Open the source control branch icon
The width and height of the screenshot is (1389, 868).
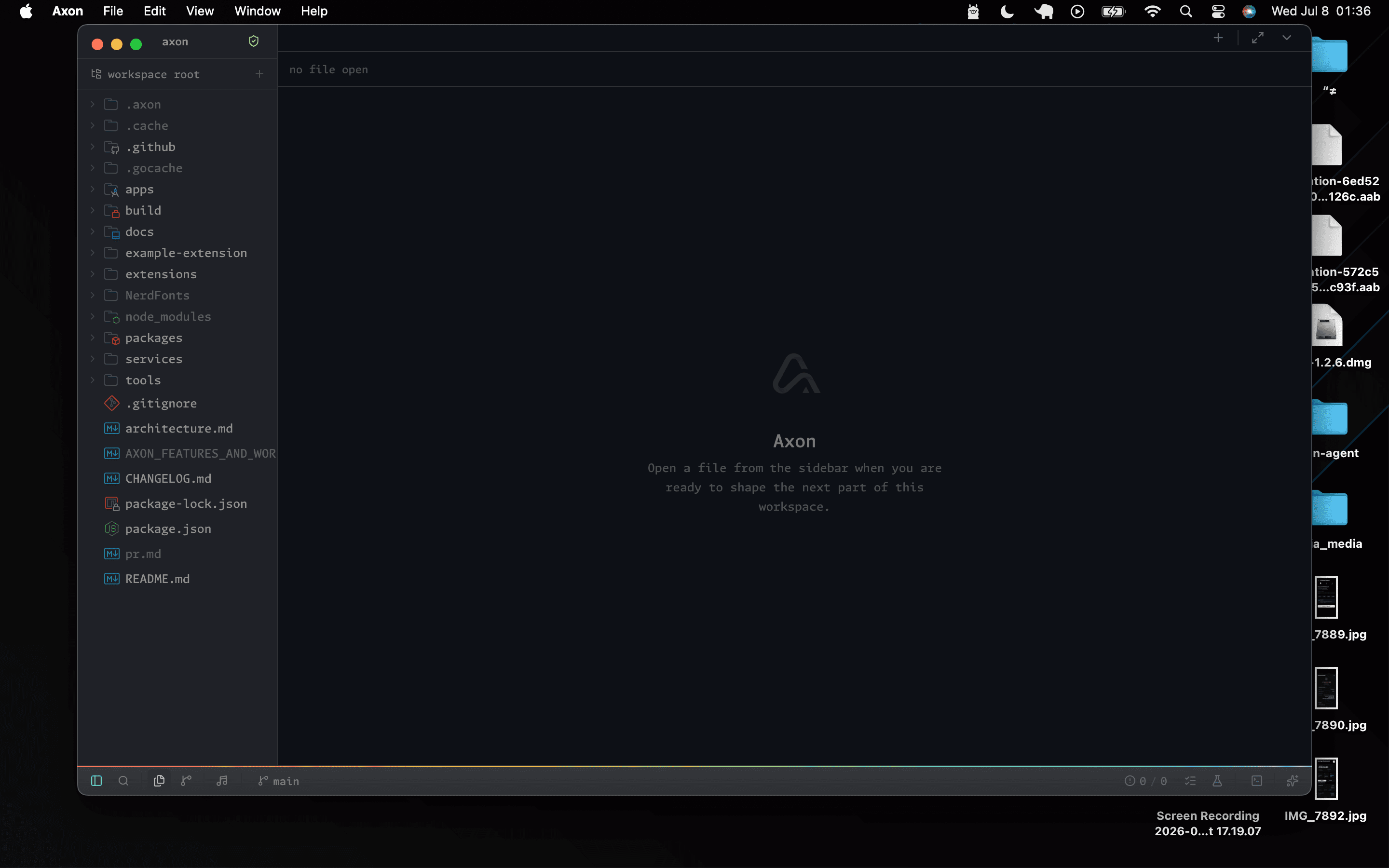tap(186, 781)
